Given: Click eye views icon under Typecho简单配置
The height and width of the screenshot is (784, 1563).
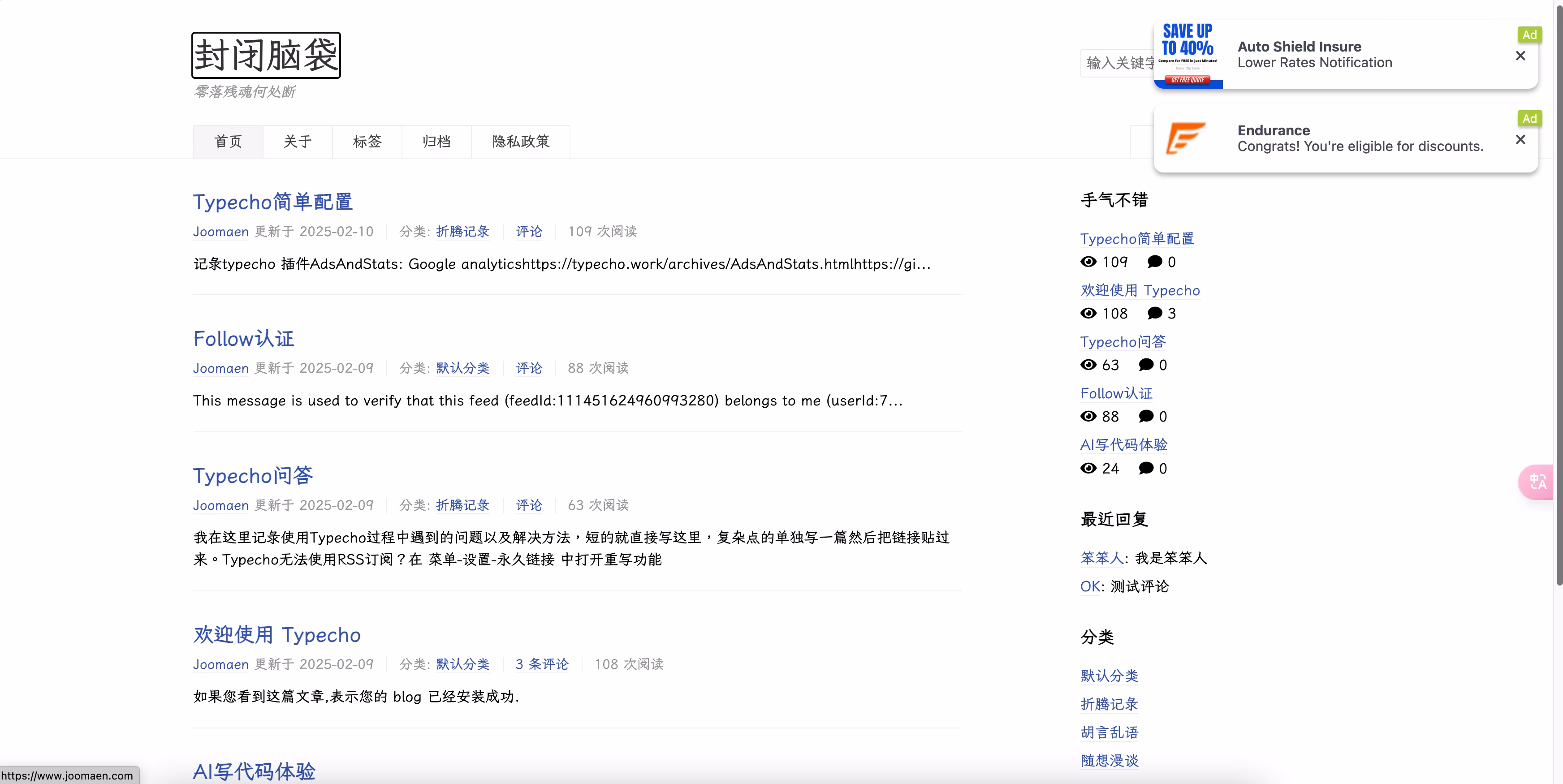Looking at the screenshot, I should pos(1088,262).
